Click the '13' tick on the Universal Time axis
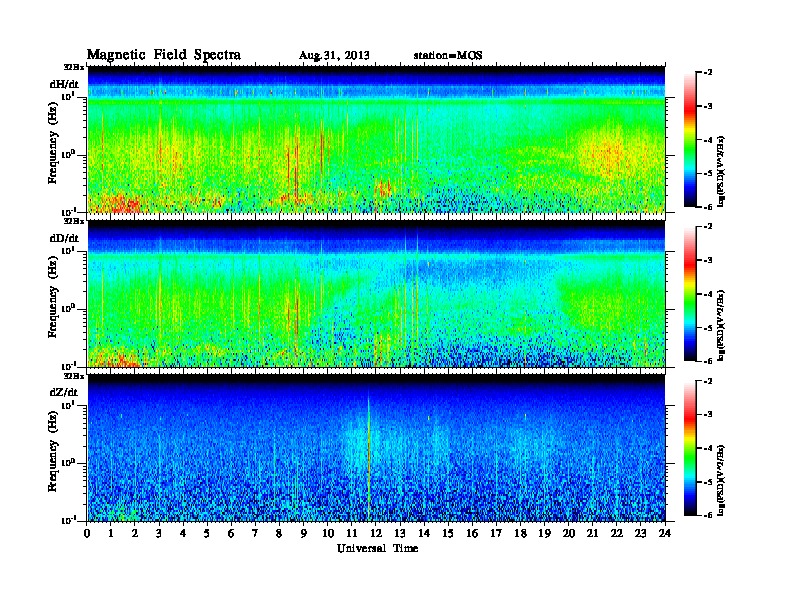792x612 pixels. [x=400, y=533]
